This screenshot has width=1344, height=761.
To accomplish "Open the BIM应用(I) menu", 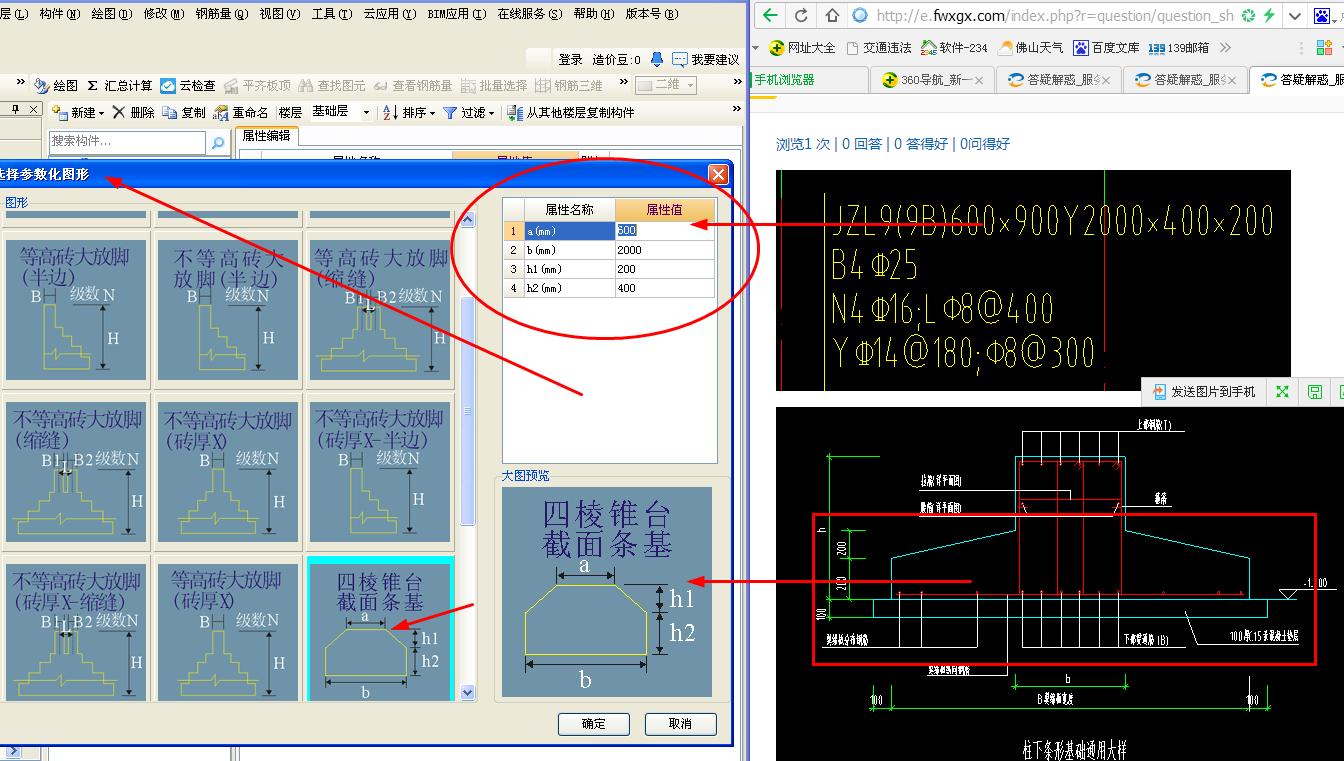I will [x=456, y=14].
